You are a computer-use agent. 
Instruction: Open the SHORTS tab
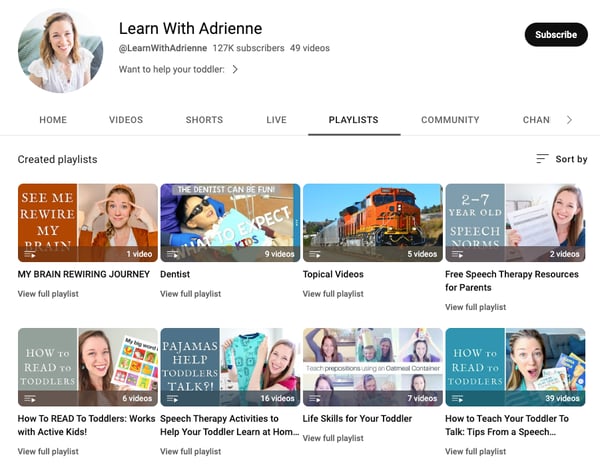(x=204, y=120)
